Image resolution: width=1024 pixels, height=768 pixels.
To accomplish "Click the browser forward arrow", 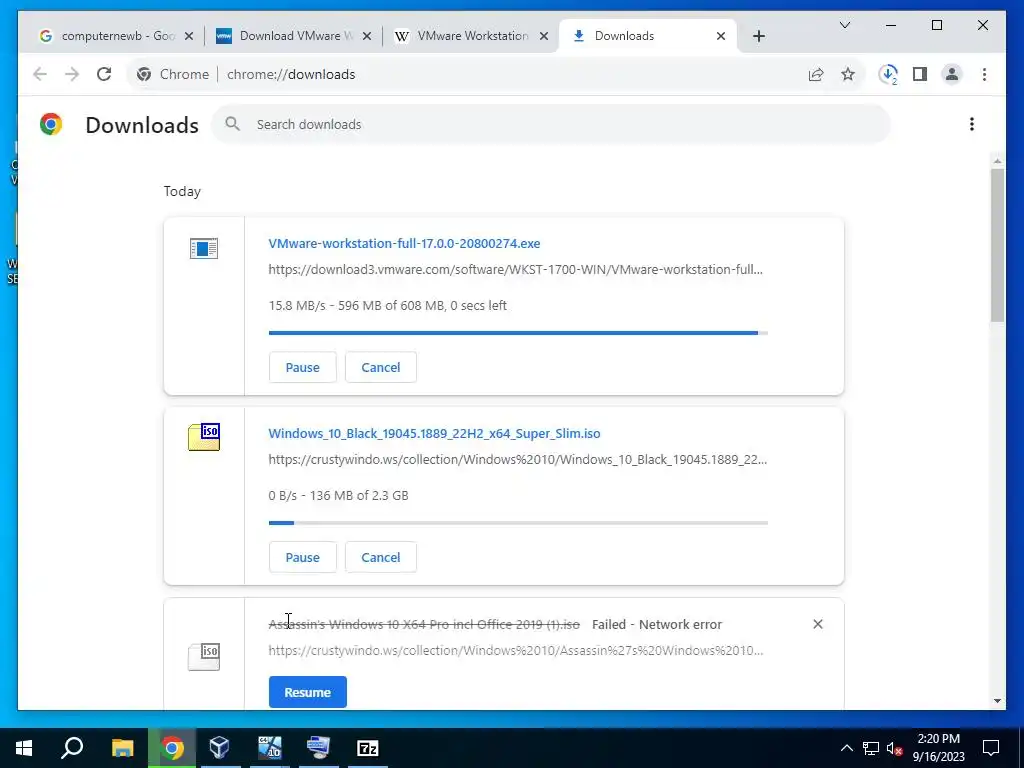I will pyautogui.click(x=72, y=74).
